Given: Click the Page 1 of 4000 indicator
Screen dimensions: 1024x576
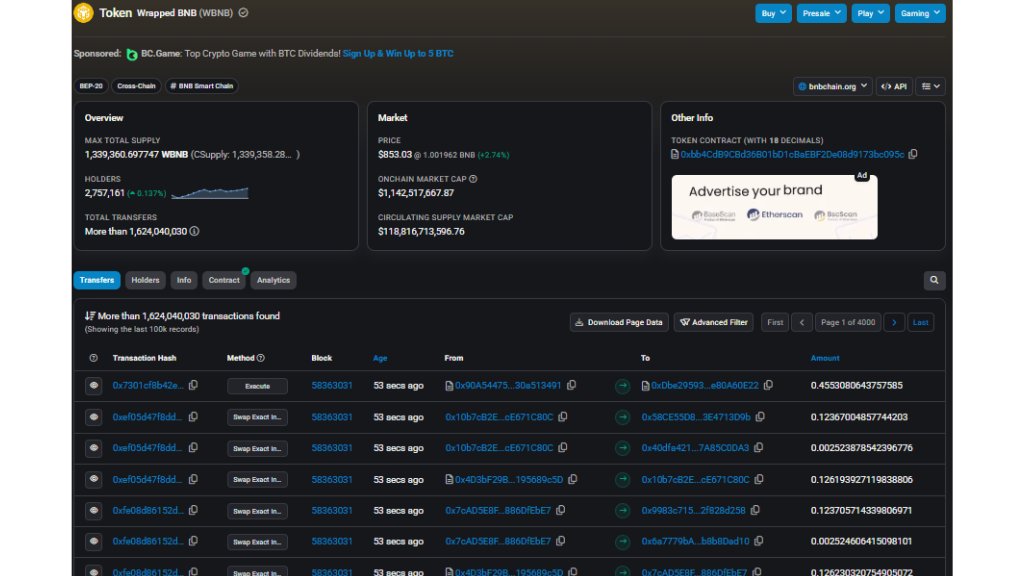Looking at the screenshot, I should click(x=848, y=322).
